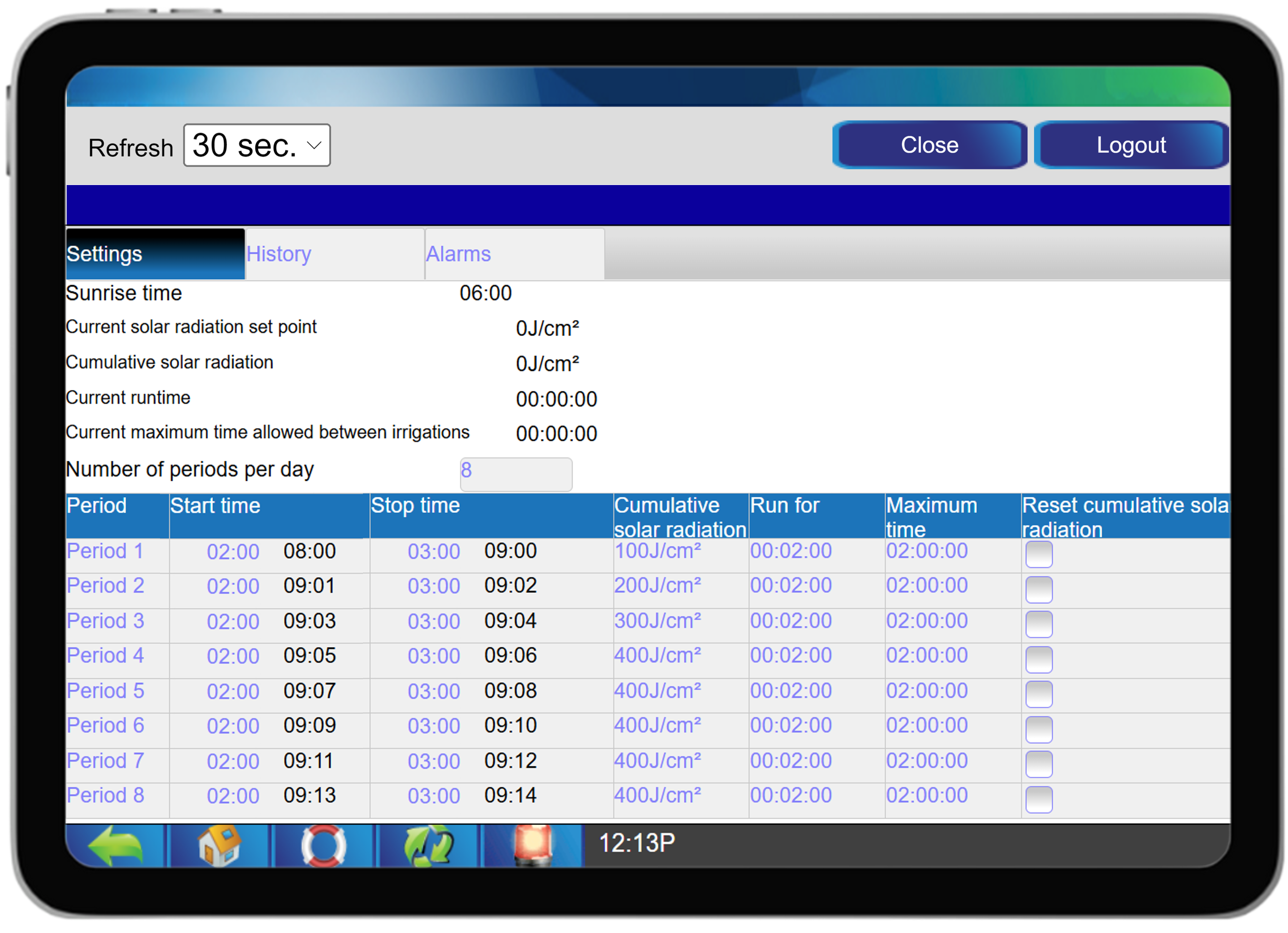Check Reset cumulative solar radiation for Period 8
1288x933 pixels.
(1039, 799)
